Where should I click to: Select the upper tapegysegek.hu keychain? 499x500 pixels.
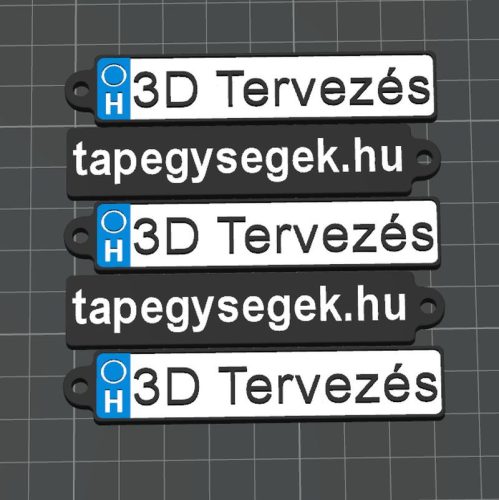point(253,162)
